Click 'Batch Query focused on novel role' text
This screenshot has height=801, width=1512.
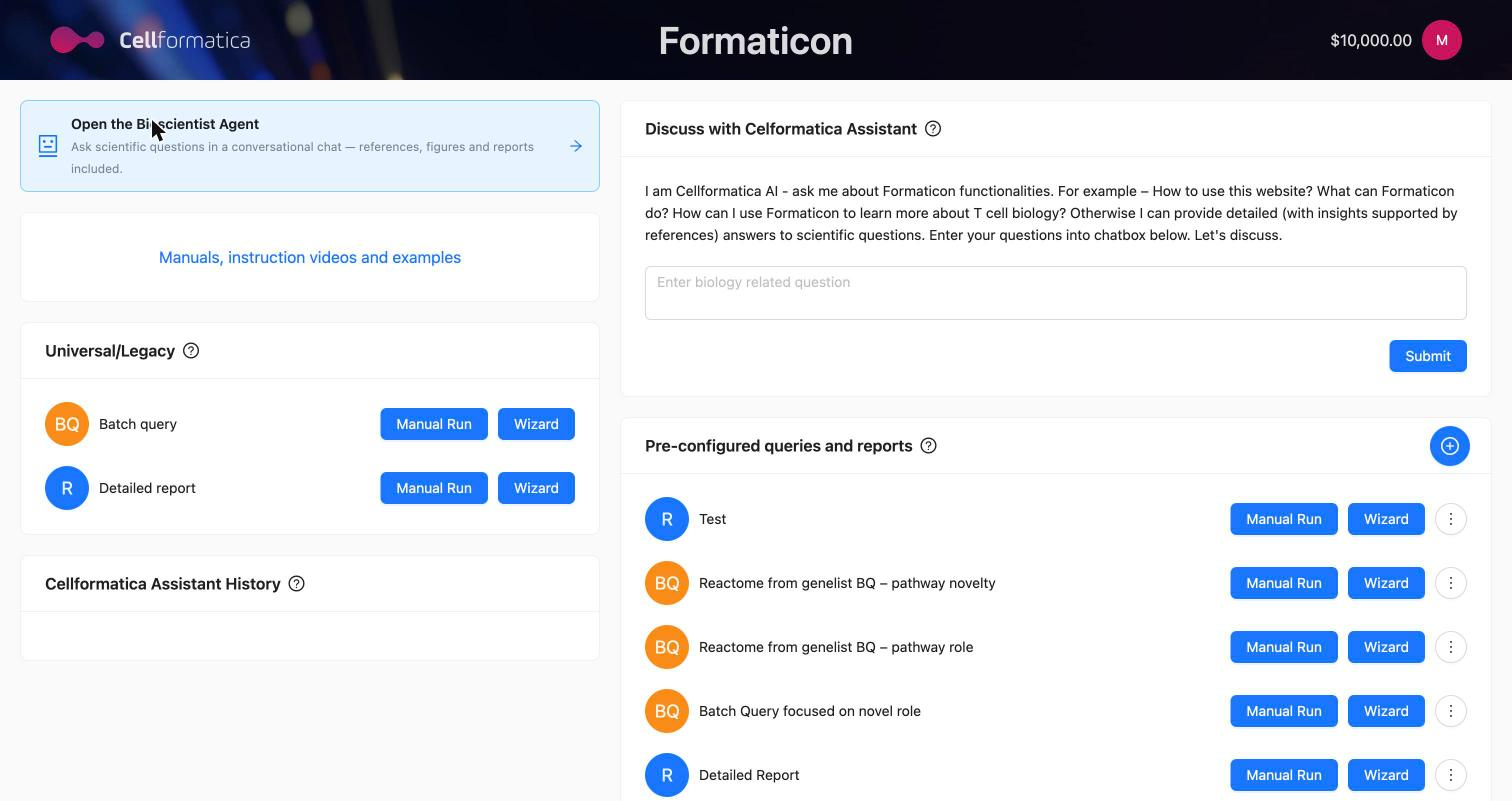click(x=810, y=711)
